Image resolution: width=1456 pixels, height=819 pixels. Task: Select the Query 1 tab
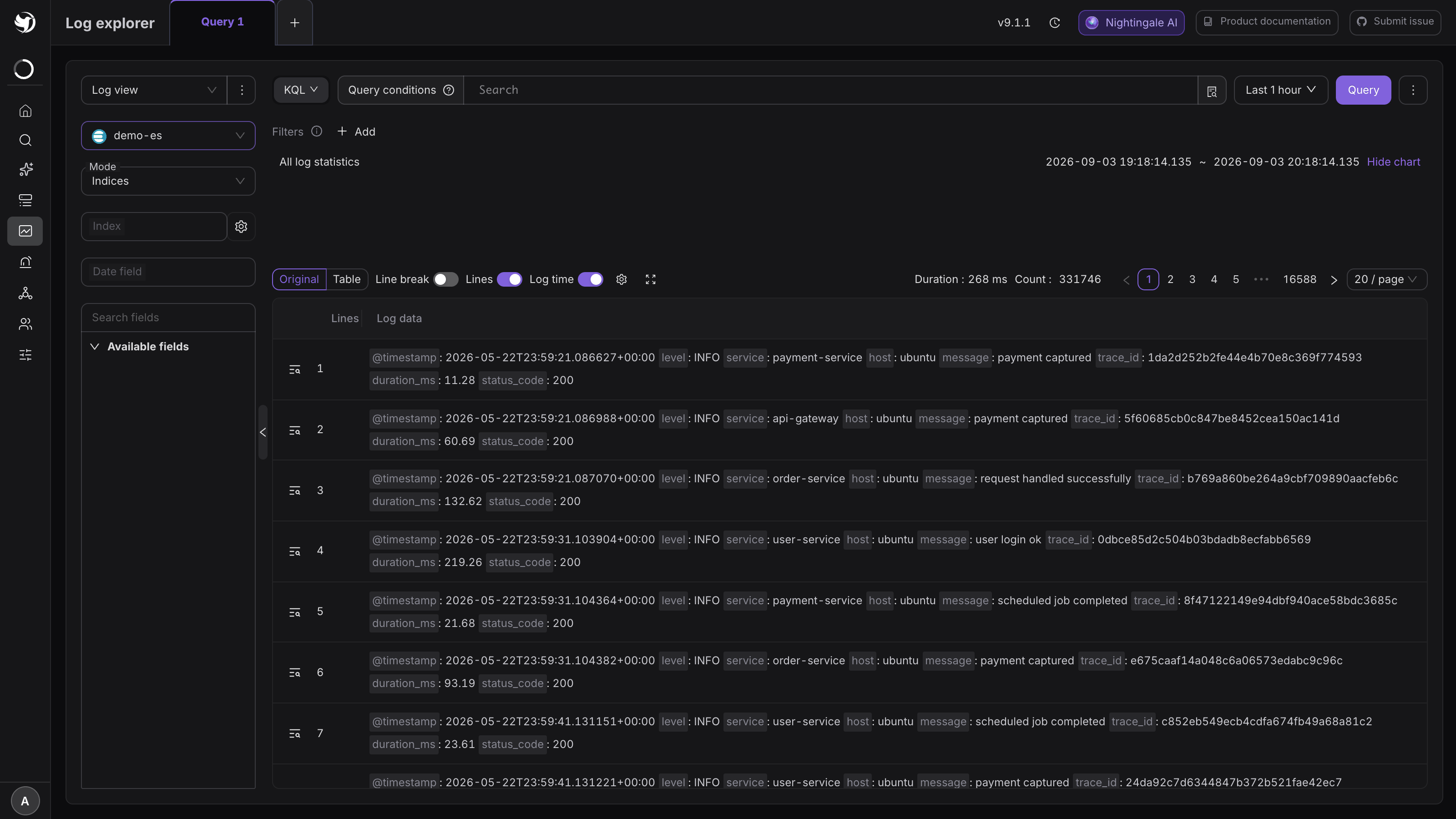(x=222, y=22)
